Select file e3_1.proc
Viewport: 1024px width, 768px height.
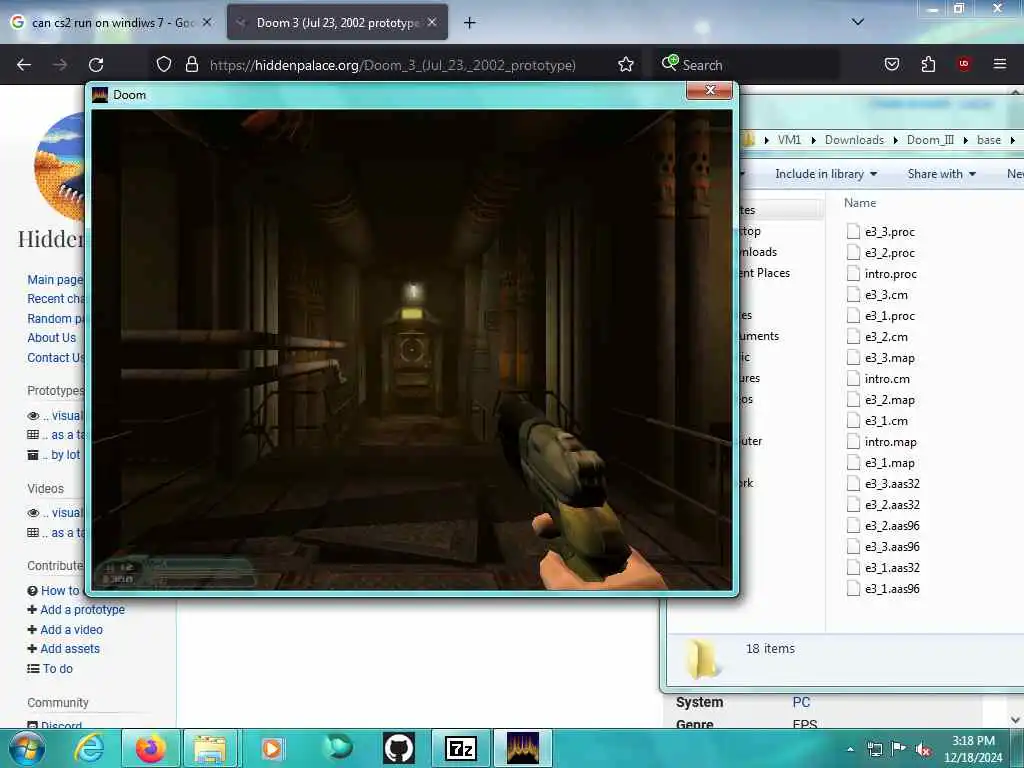point(889,315)
